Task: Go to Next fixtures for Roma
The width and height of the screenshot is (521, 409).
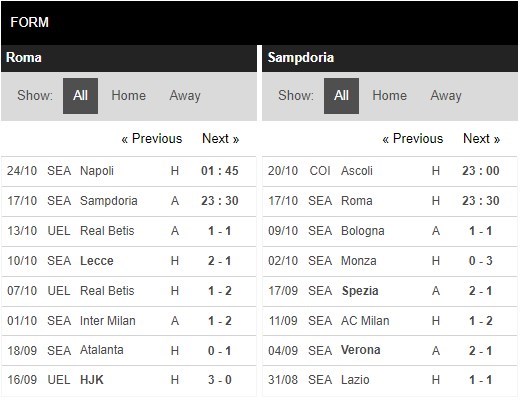Action: coord(221,138)
